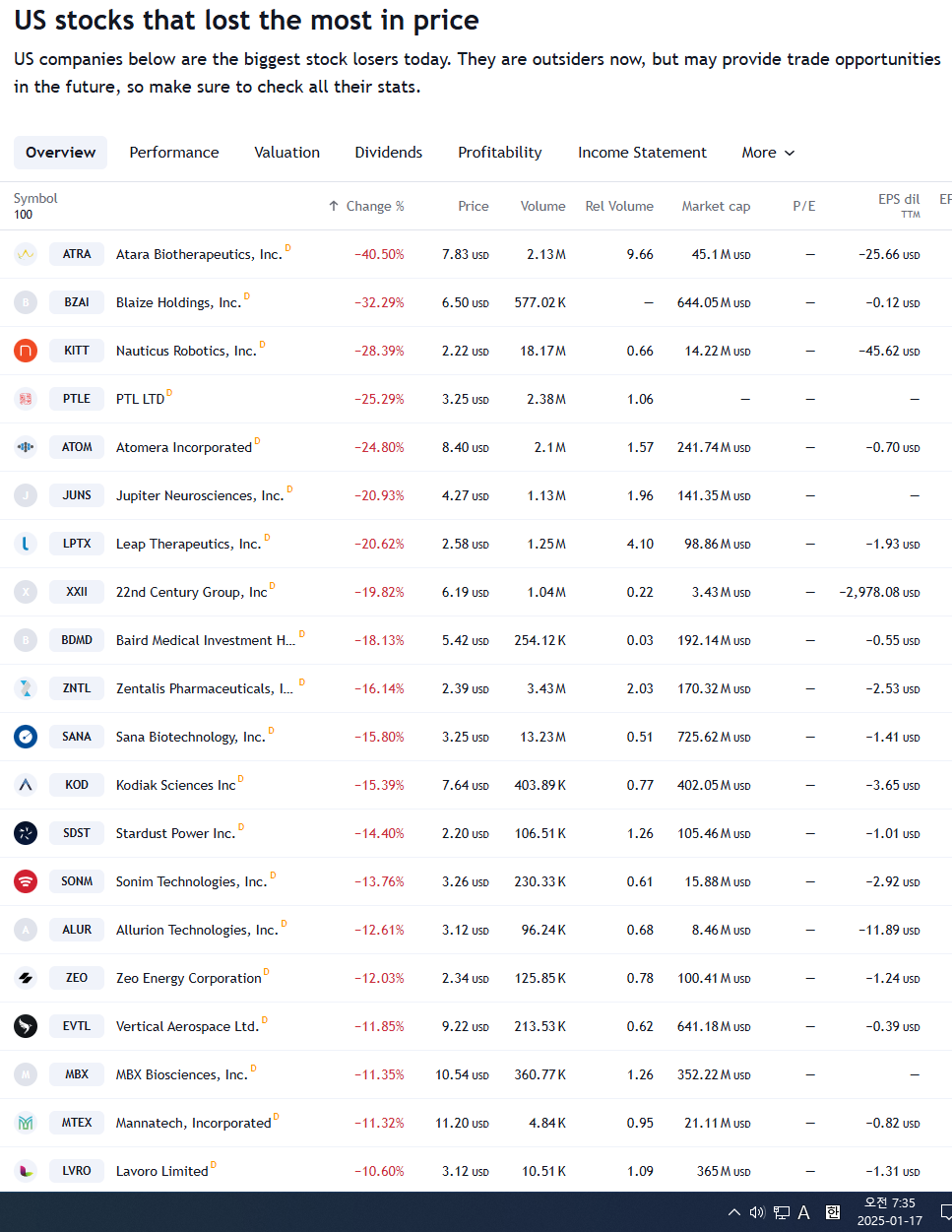Click the Mannatech logo icon

[26, 1123]
